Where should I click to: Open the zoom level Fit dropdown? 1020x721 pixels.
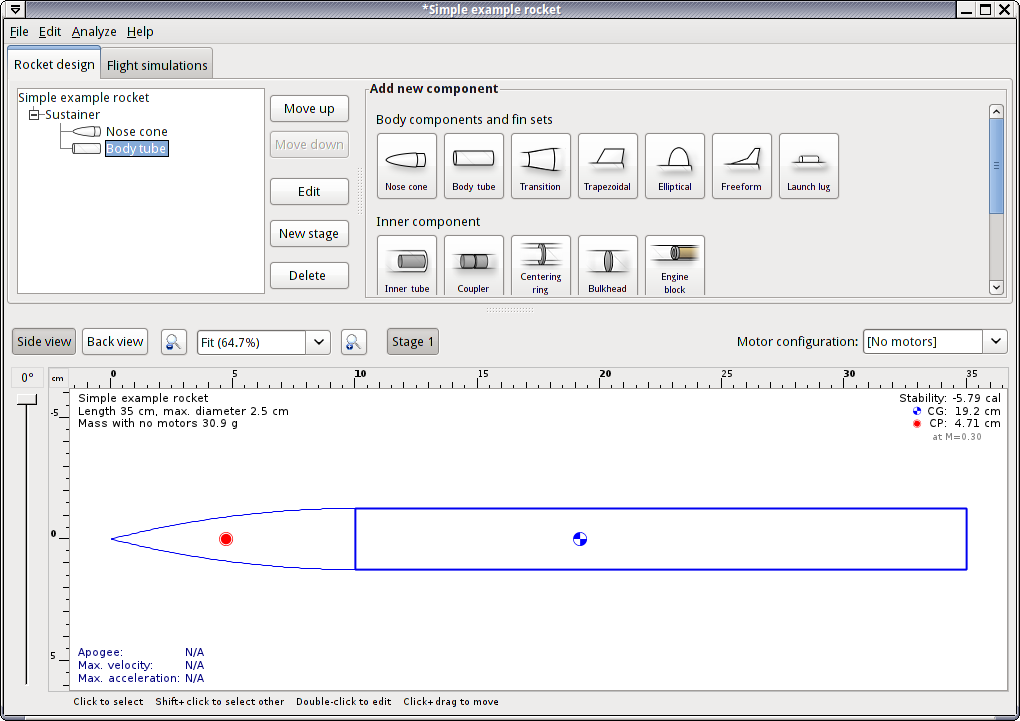(x=318, y=342)
